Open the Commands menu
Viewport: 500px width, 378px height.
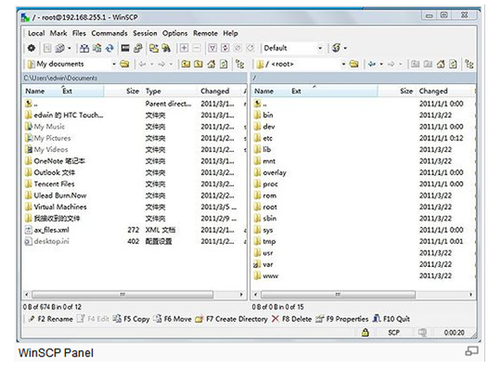(x=109, y=33)
